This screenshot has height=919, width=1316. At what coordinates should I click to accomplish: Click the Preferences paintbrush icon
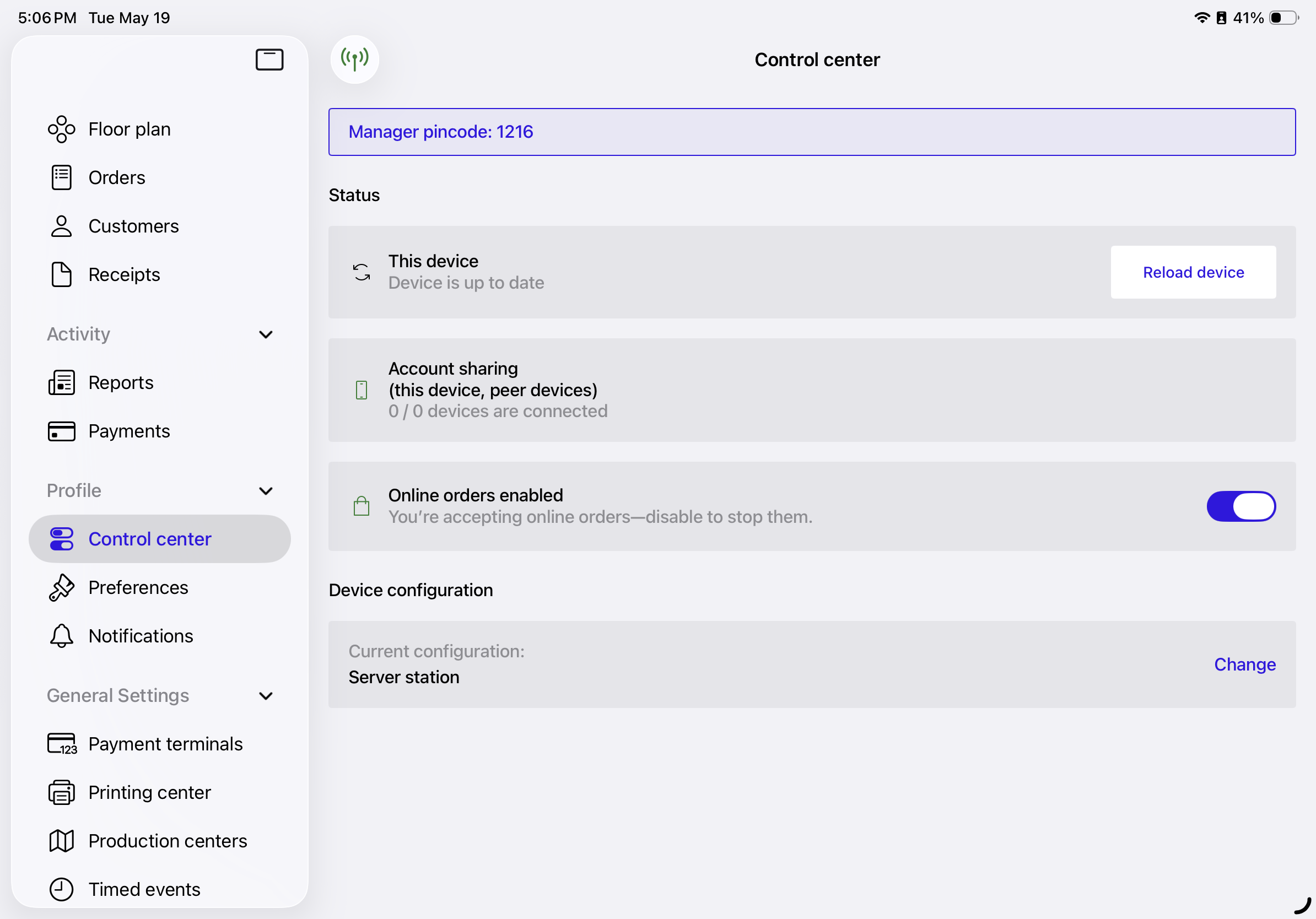point(61,588)
